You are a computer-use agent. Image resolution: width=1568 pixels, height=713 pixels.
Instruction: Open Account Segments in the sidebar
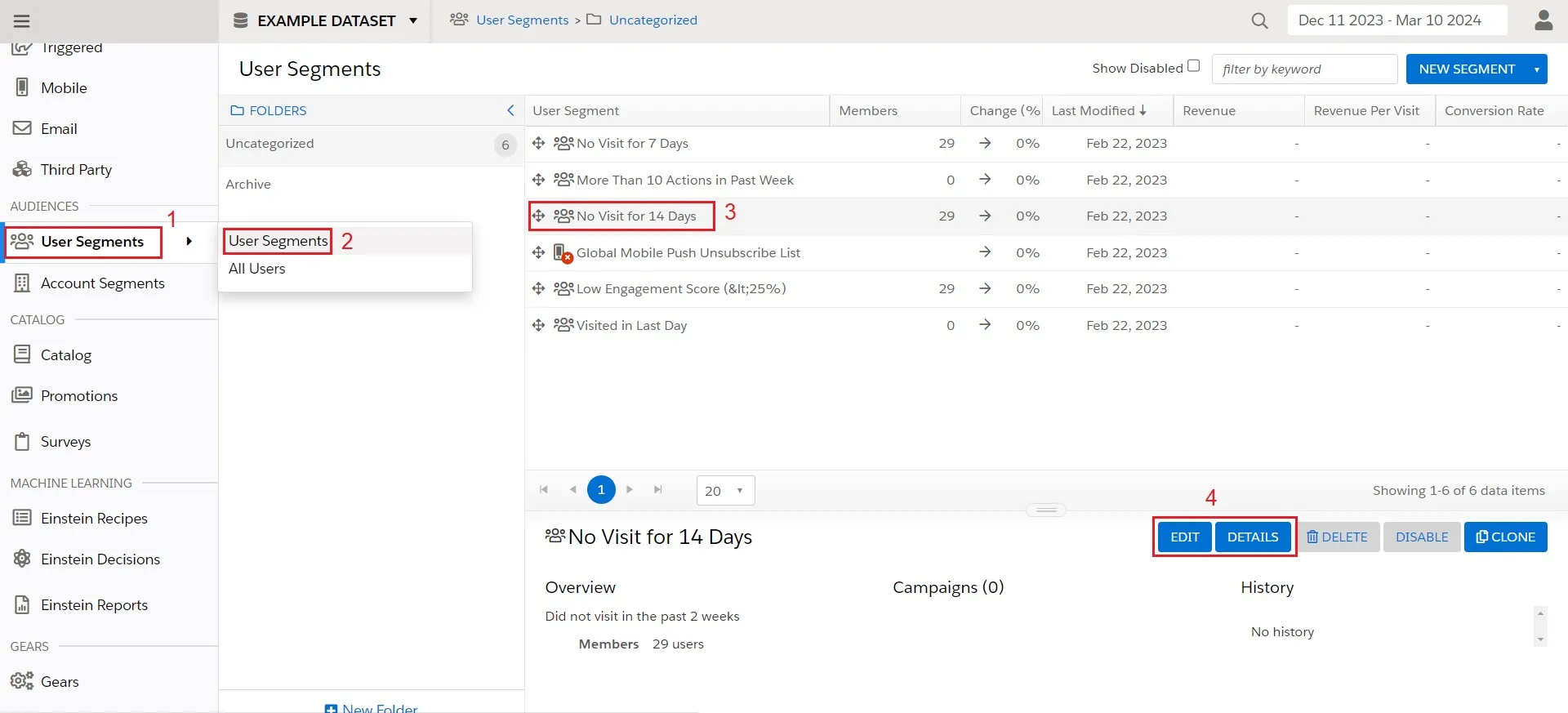coord(102,283)
